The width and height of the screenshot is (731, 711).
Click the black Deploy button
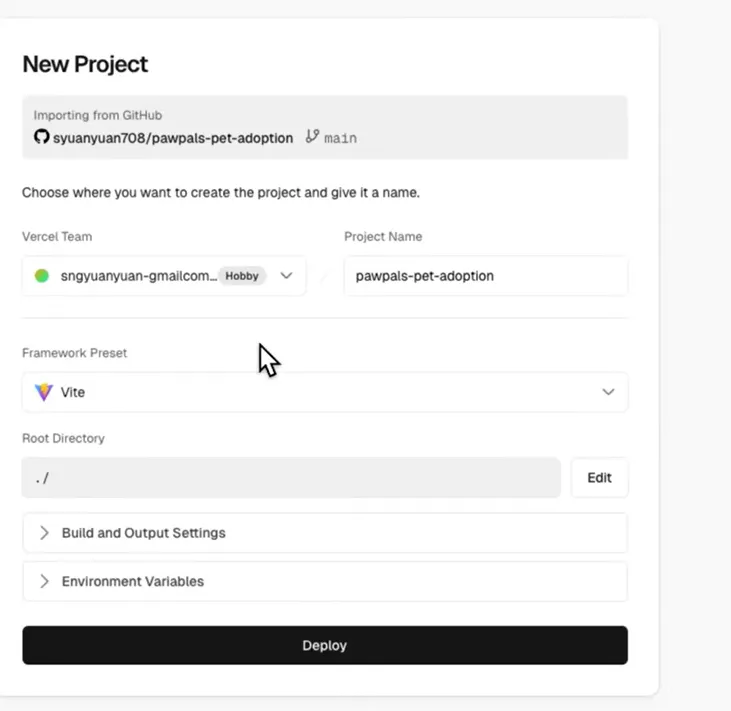coord(325,645)
